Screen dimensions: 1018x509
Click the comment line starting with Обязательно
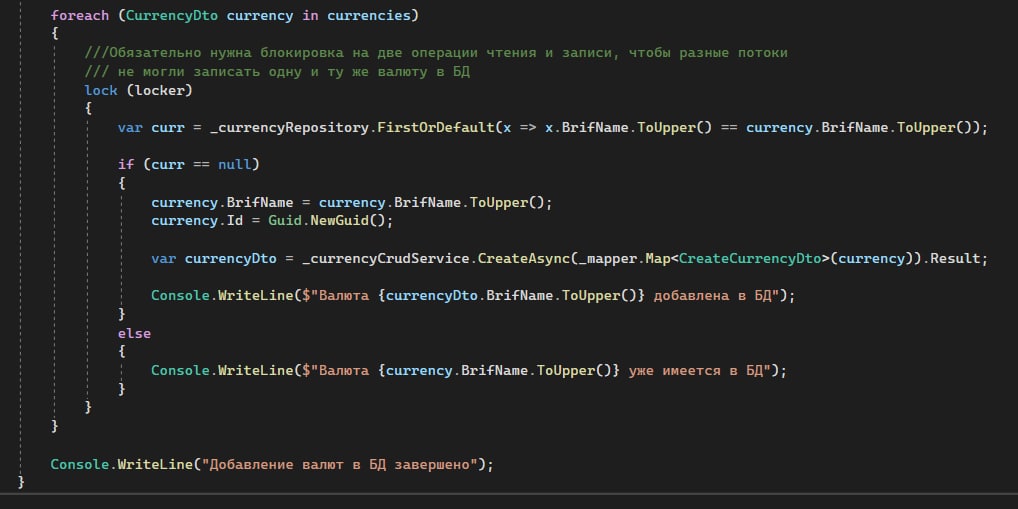tap(436, 53)
